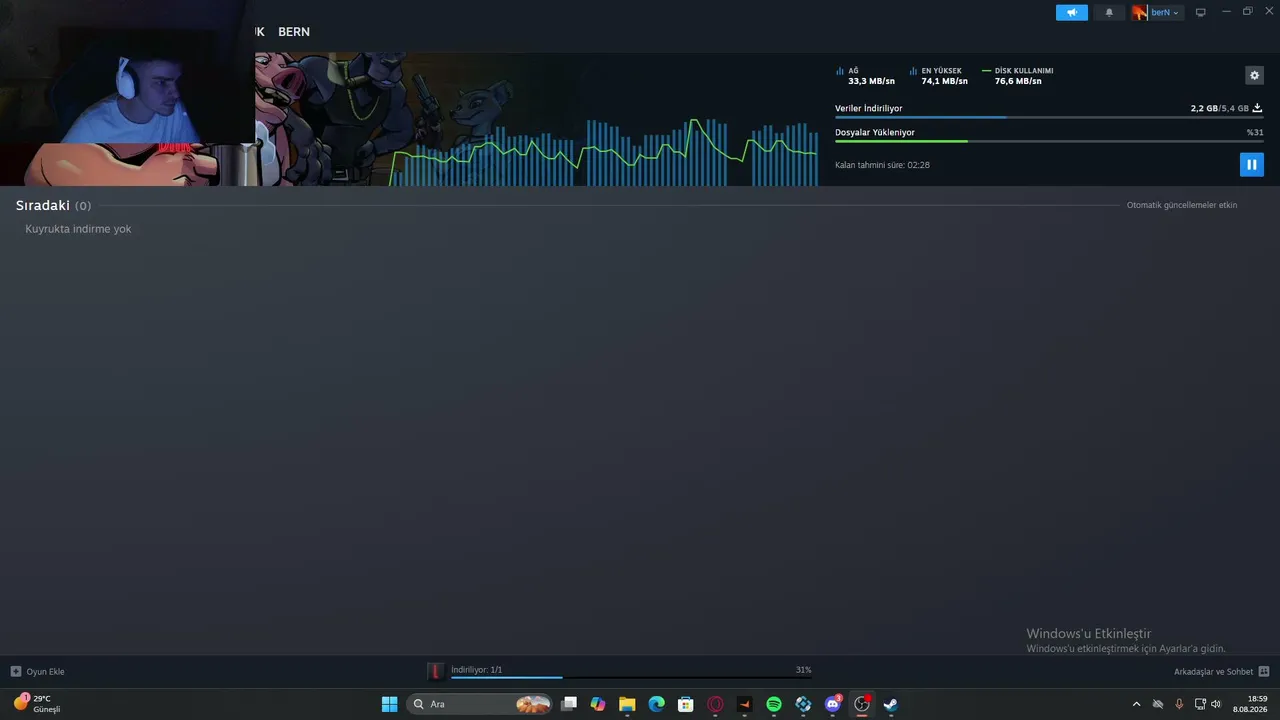Open the orange arrow app on taskbar
The width and height of the screenshot is (1280, 720).
(x=744, y=704)
